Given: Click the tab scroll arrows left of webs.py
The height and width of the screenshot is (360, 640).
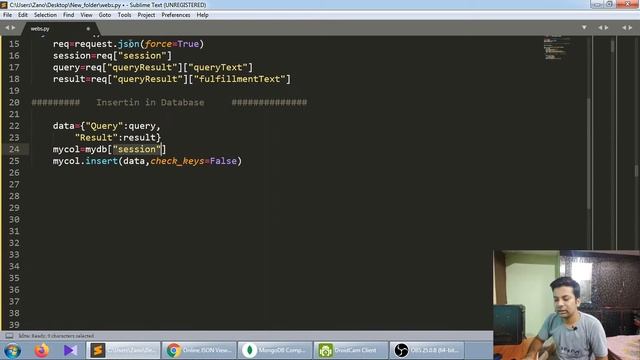Looking at the screenshot, I should pyautogui.click(x=10, y=28).
